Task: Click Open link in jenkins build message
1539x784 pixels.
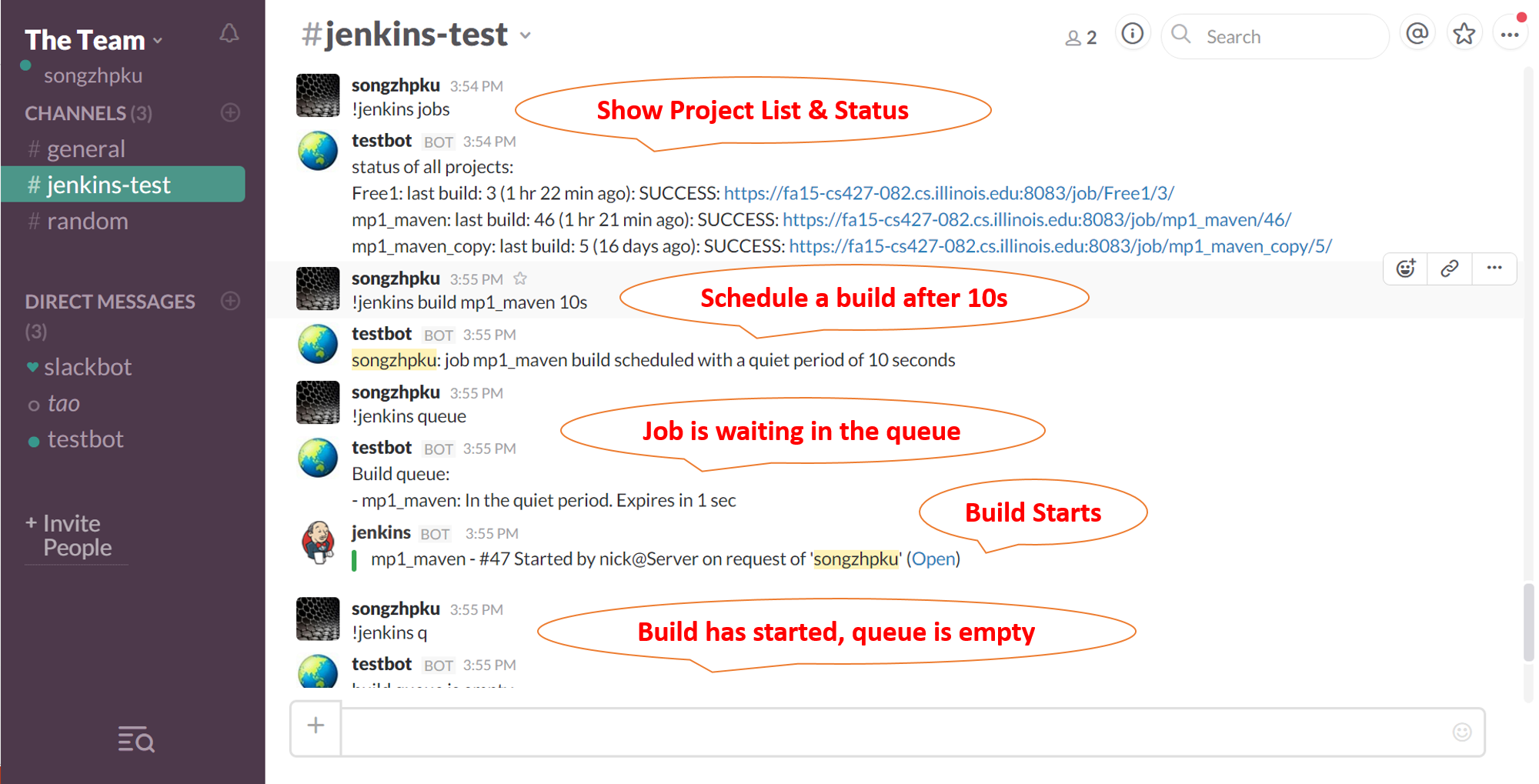Action: click(933, 559)
